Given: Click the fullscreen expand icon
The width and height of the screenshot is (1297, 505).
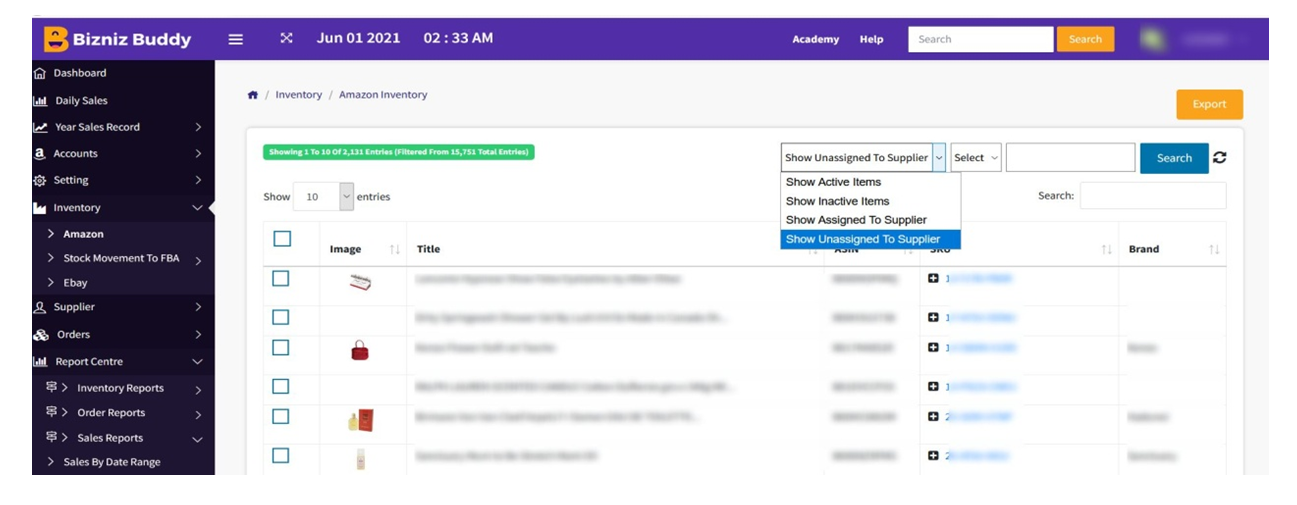Looking at the screenshot, I should (x=286, y=38).
